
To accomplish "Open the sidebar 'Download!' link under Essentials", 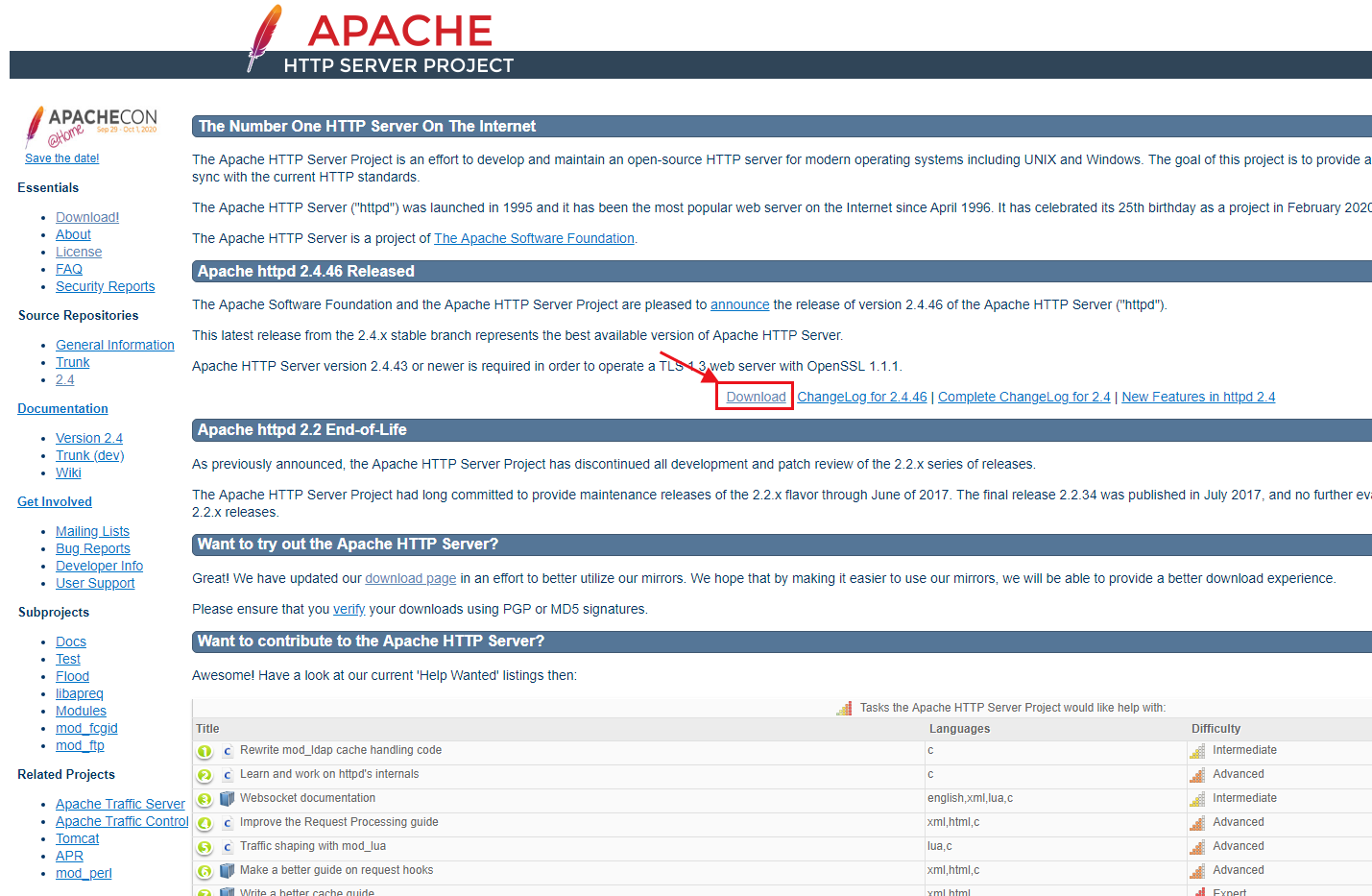I will pos(87,217).
